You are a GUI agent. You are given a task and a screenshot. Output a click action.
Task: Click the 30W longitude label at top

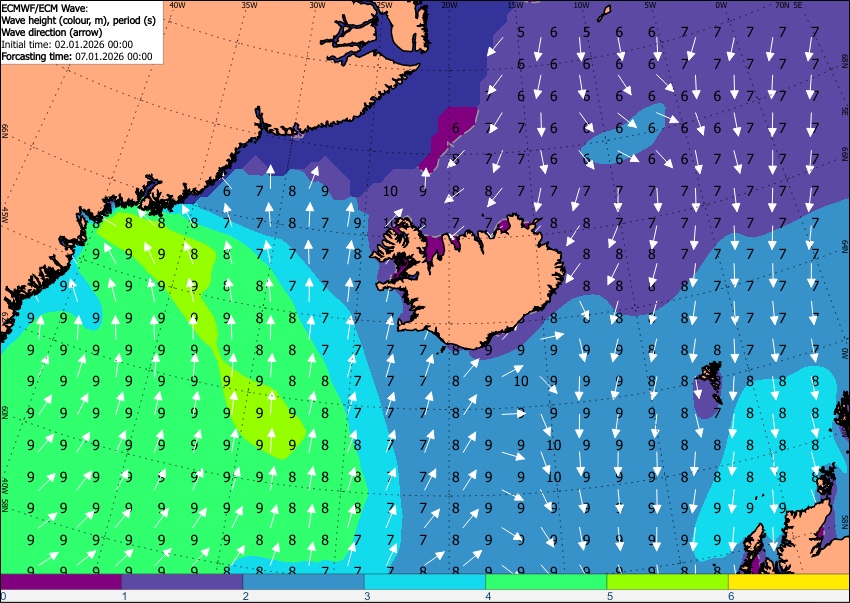[x=317, y=5]
